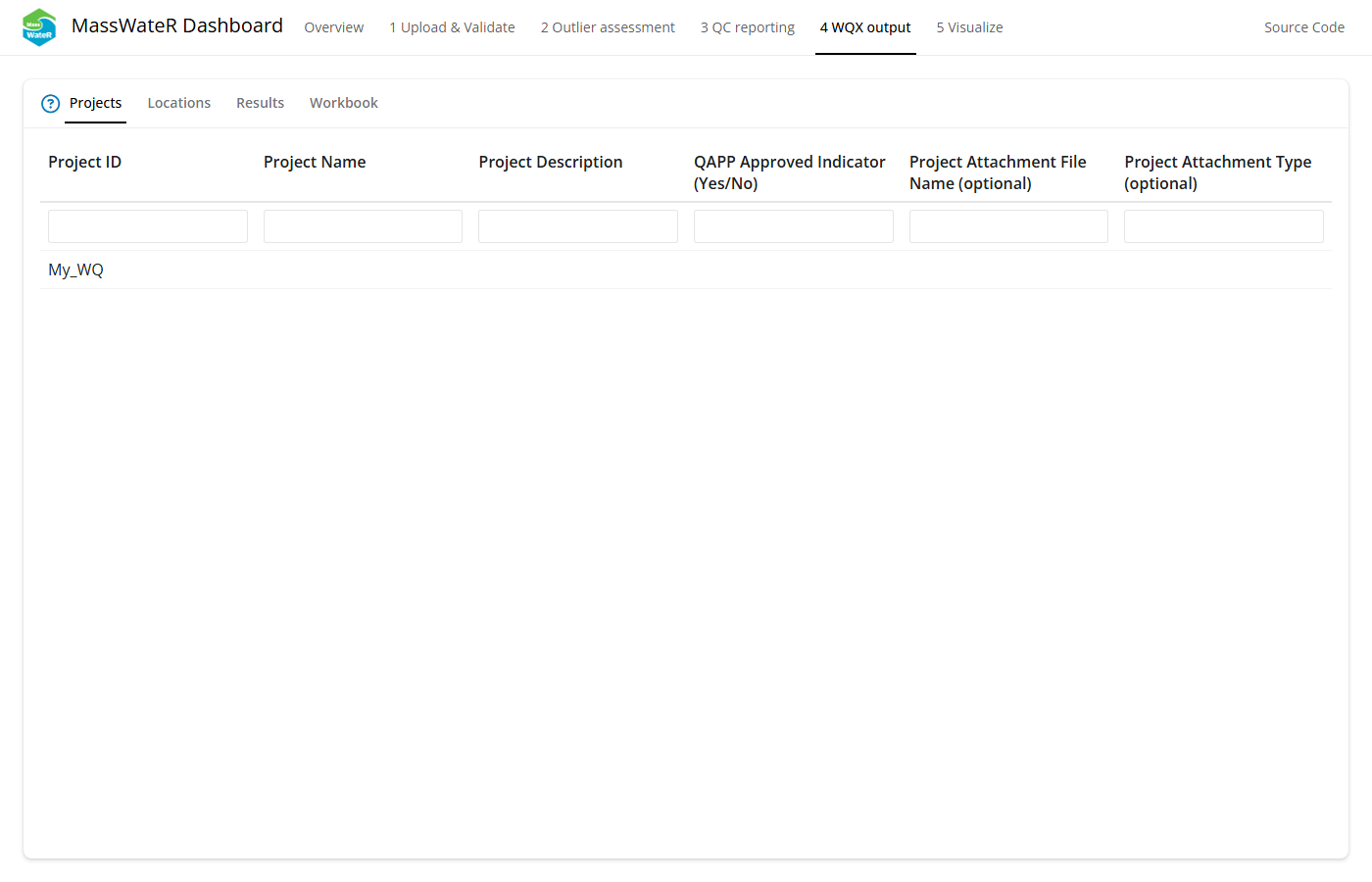This screenshot has height=882, width=1372.
Task: Switch to the Results tab
Action: 260,103
